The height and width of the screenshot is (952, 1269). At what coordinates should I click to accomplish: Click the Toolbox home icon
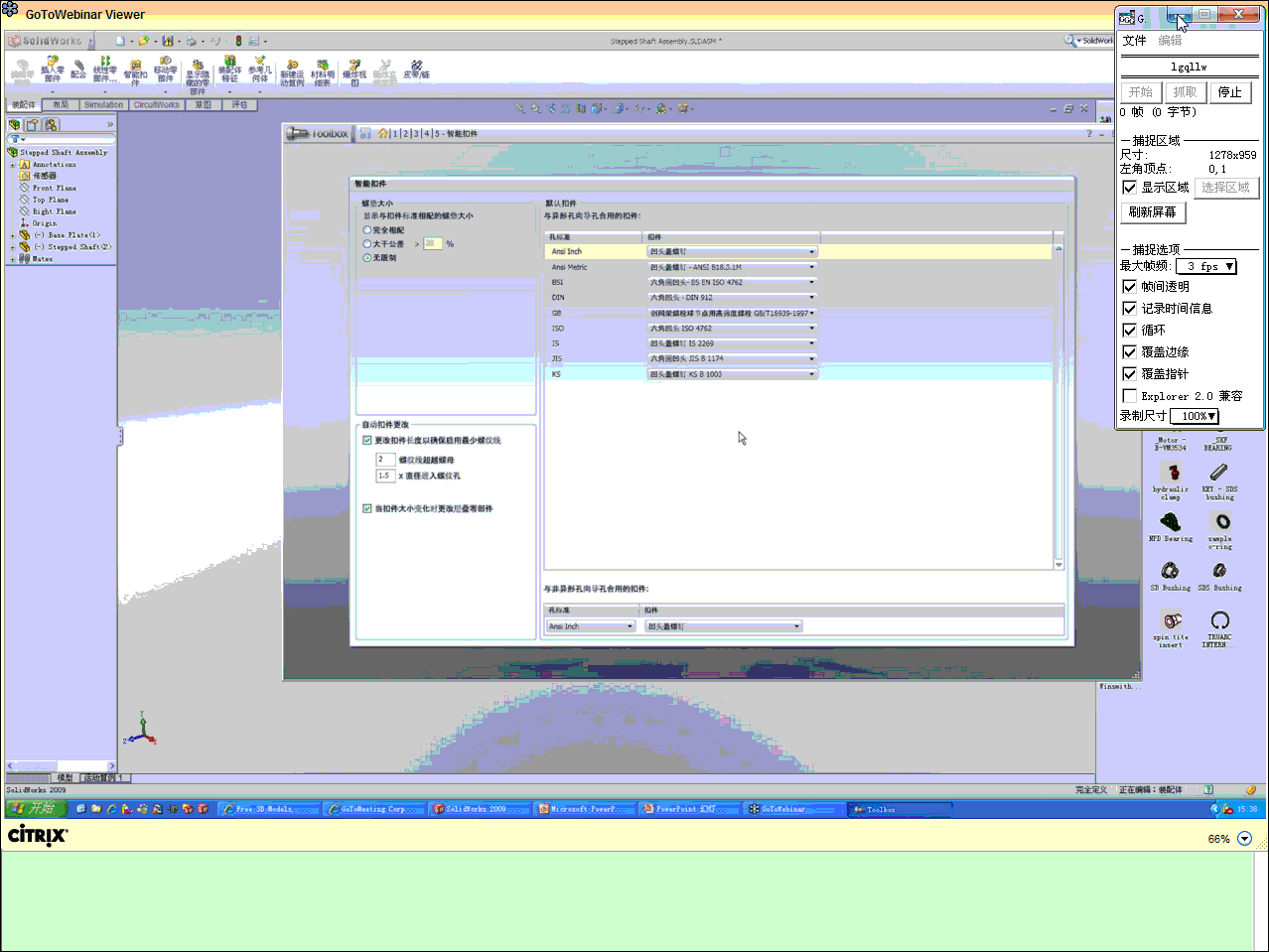pyautogui.click(x=383, y=133)
